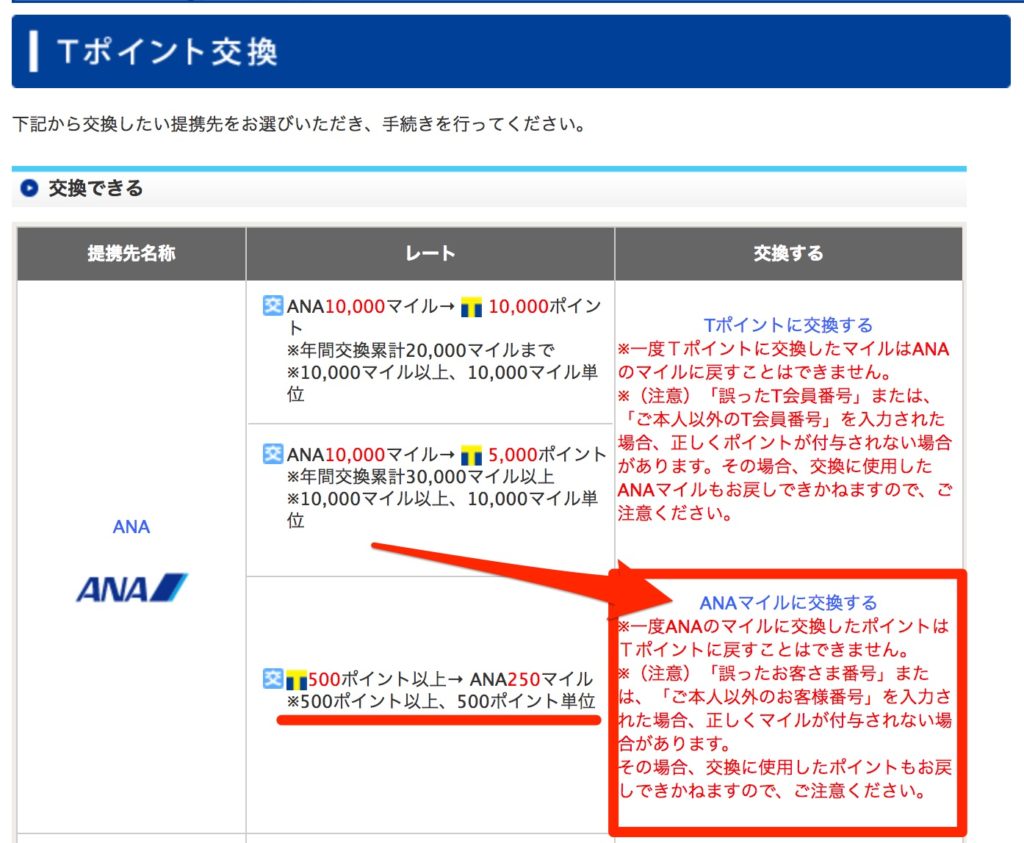Click the T-point logo before 500ポイント以上
The width and height of the screenshot is (1024, 843).
296,680
